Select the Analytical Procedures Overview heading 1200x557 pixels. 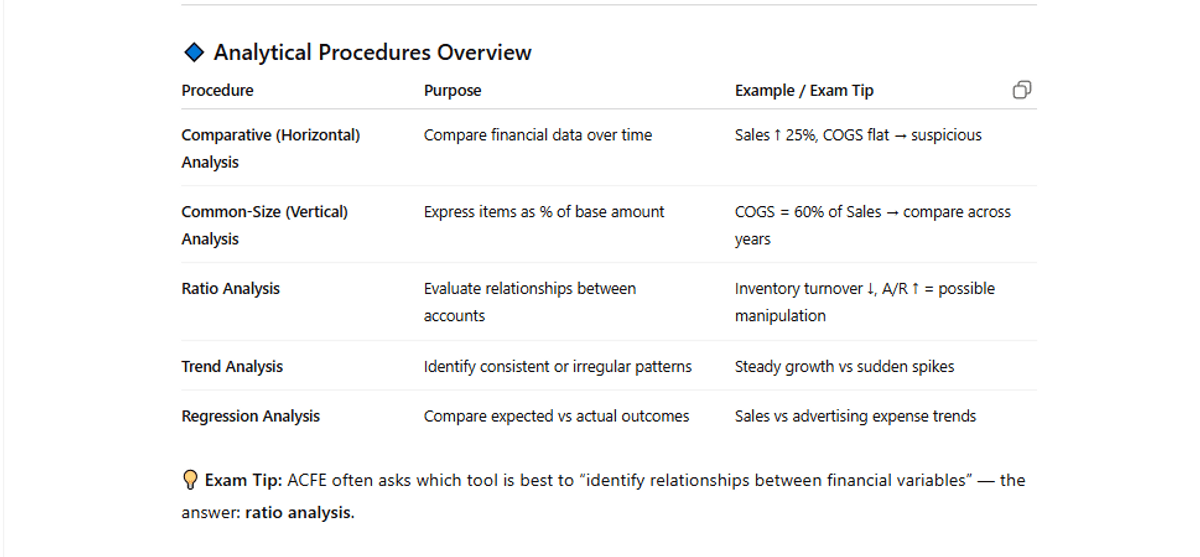[372, 52]
